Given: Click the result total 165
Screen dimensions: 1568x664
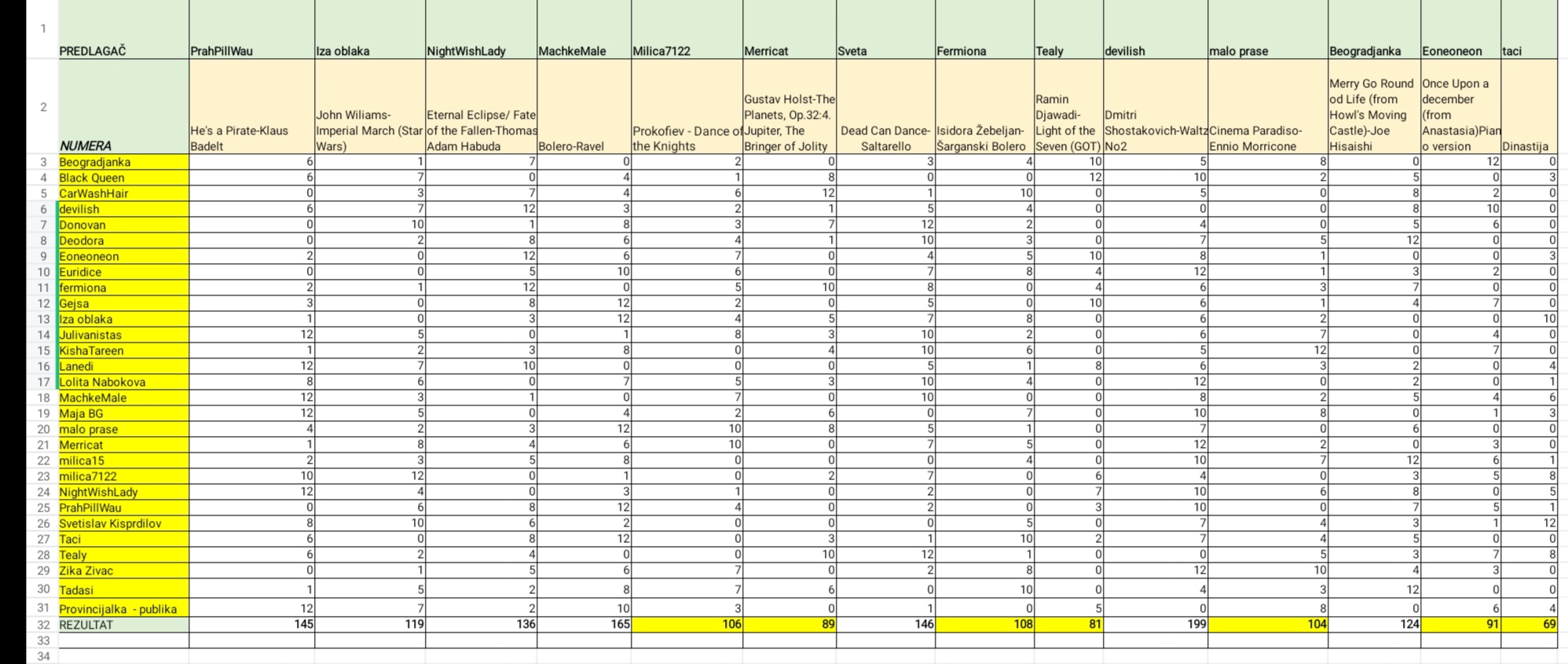Looking at the screenshot, I should pos(584,625).
